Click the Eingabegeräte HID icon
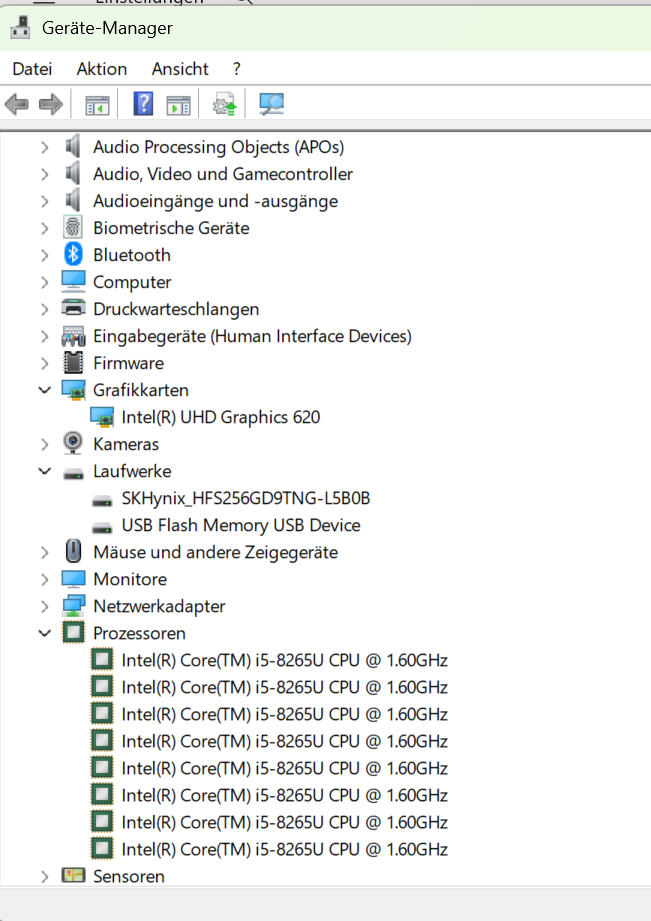This screenshot has height=921, width=651. pos(73,335)
